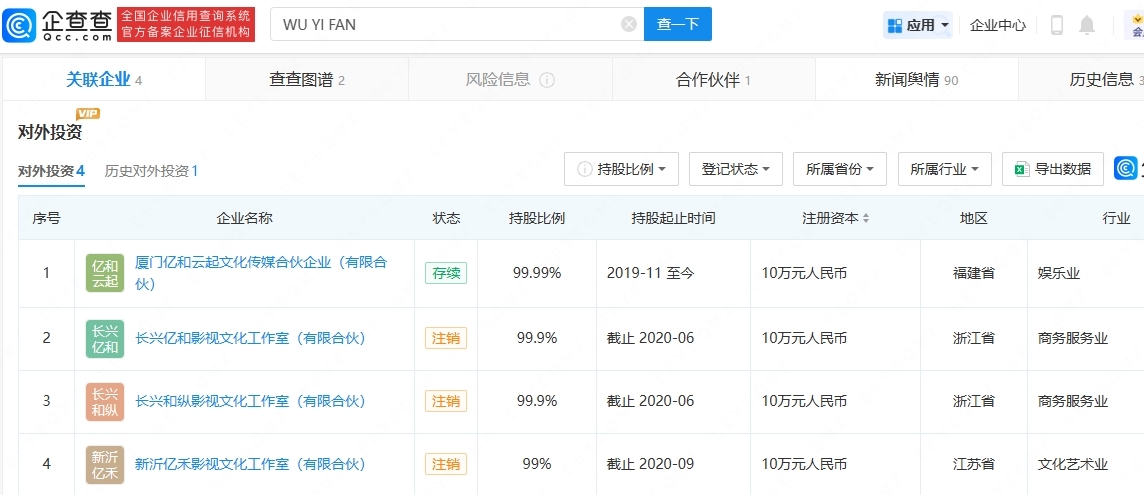Image resolution: width=1144 pixels, height=495 pixels.
Task: Open 厦门亿和云起文化传媒合伙企业 link
Action: pyautogui.click(x=260, y=273)
